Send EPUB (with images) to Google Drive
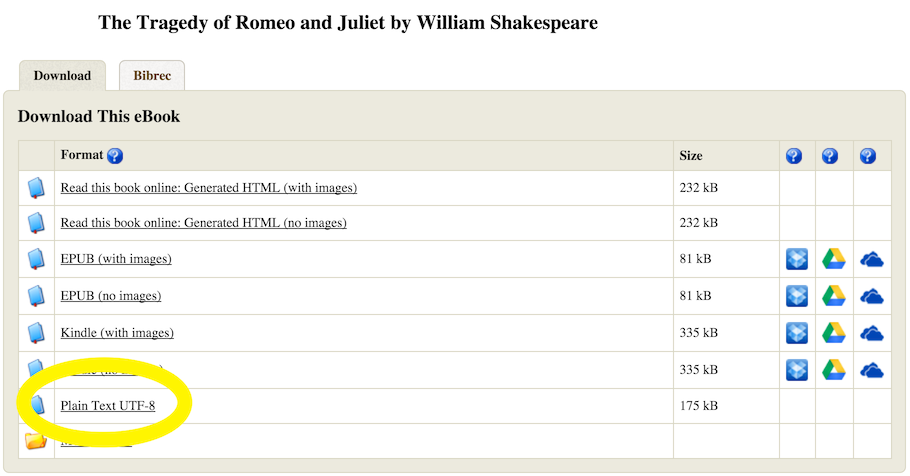The height and width of the screenshot is (476, 910). 833,259
